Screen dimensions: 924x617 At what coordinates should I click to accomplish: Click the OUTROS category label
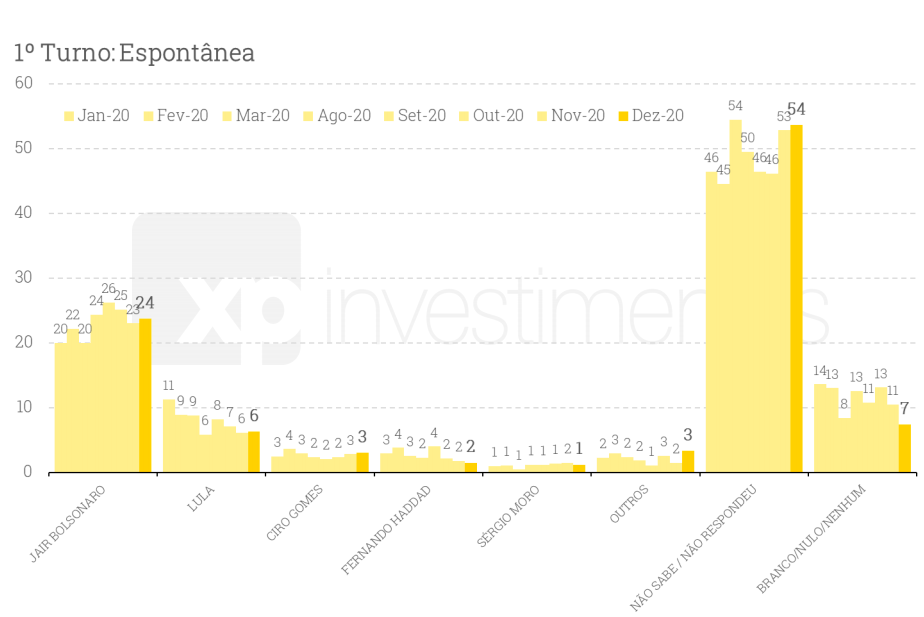pyautogui.click(x=628, y=505)
